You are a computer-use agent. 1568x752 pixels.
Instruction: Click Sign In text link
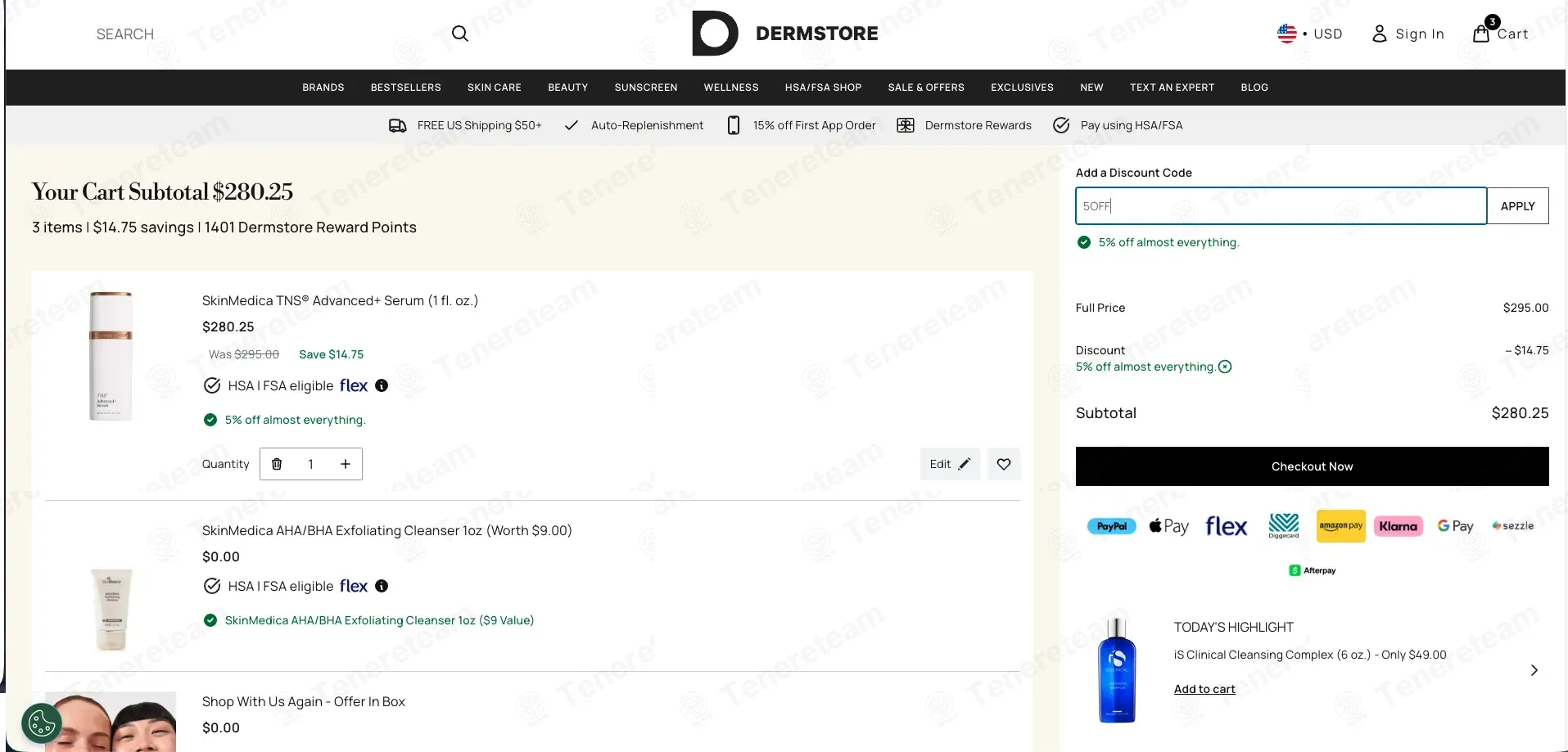1420,34
